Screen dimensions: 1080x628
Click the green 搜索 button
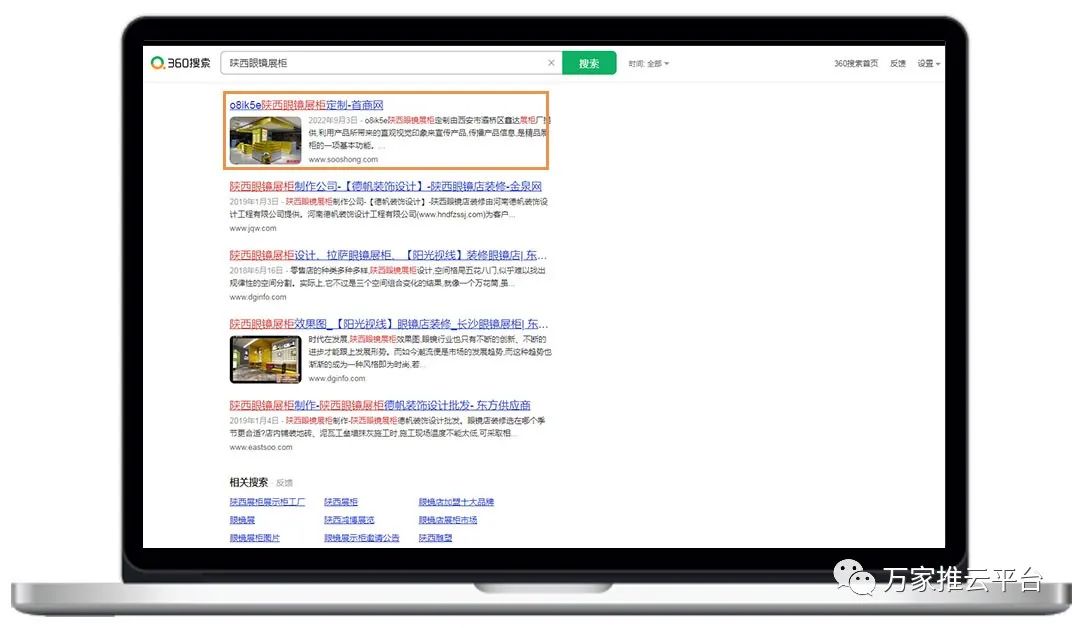(x=589, y=63)
